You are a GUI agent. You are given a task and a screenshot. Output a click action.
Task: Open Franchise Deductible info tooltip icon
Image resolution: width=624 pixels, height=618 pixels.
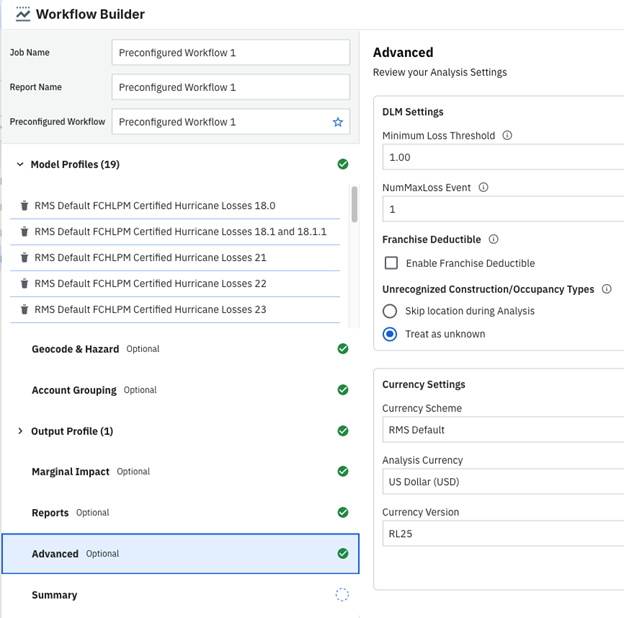493,239
